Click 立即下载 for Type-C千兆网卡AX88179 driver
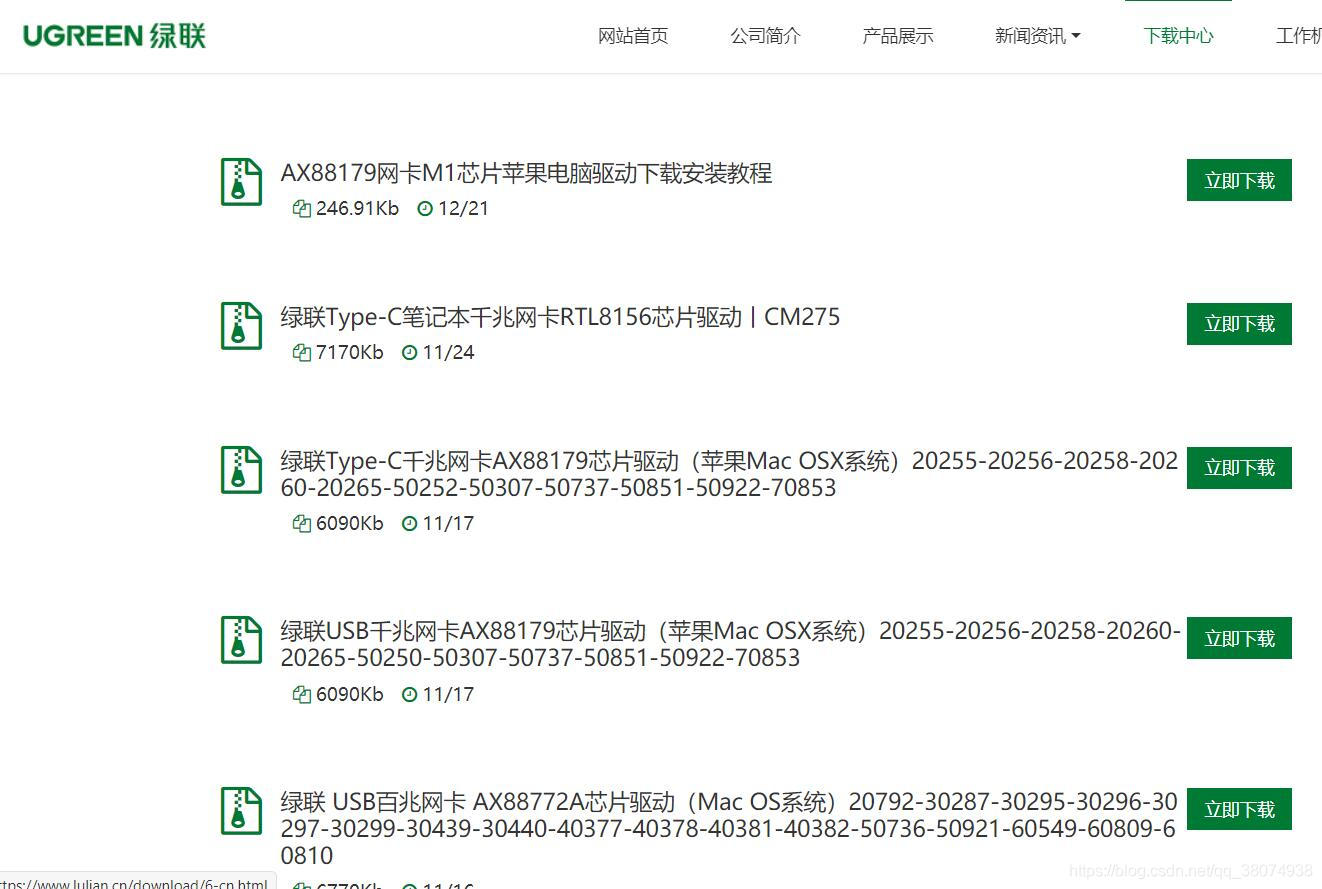Image resolution: width=1322 pixels, height=889 pixels. pos(1239,468)
